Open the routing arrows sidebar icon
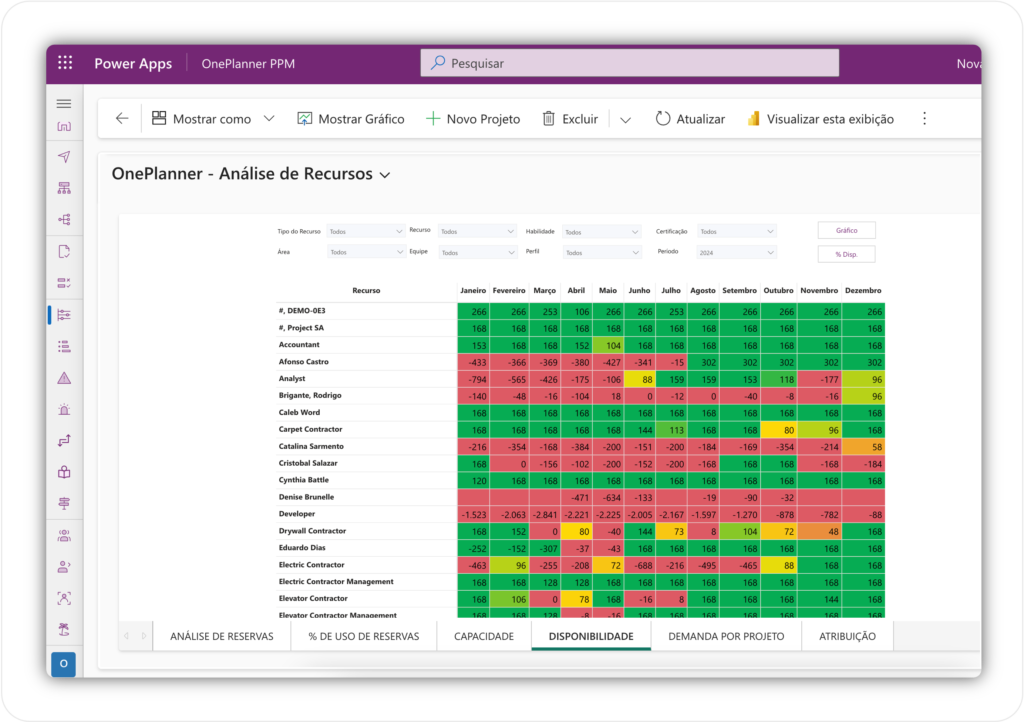 coord(64,441)
